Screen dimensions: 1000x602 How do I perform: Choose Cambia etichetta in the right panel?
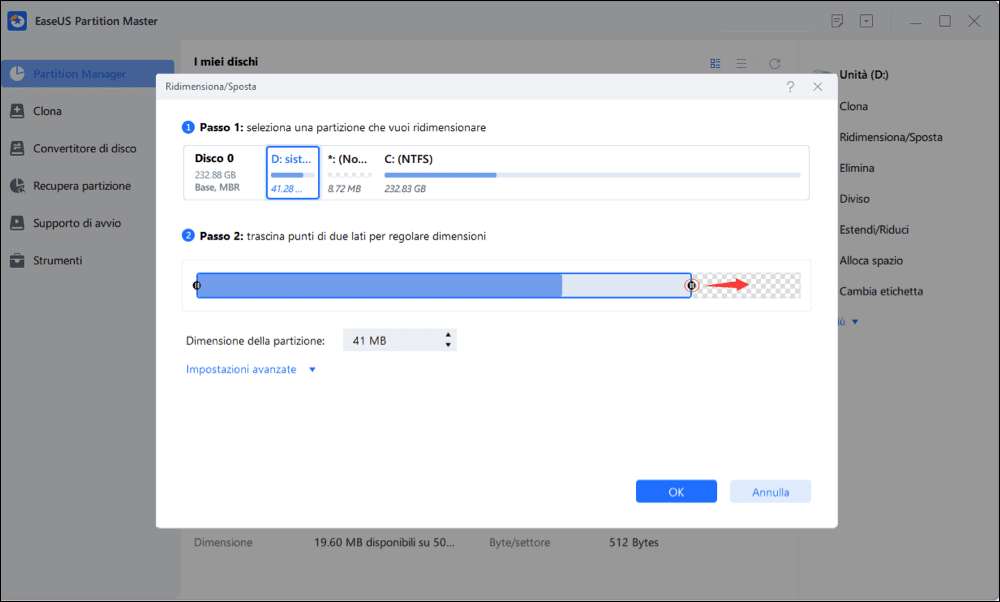click(881, 291)
